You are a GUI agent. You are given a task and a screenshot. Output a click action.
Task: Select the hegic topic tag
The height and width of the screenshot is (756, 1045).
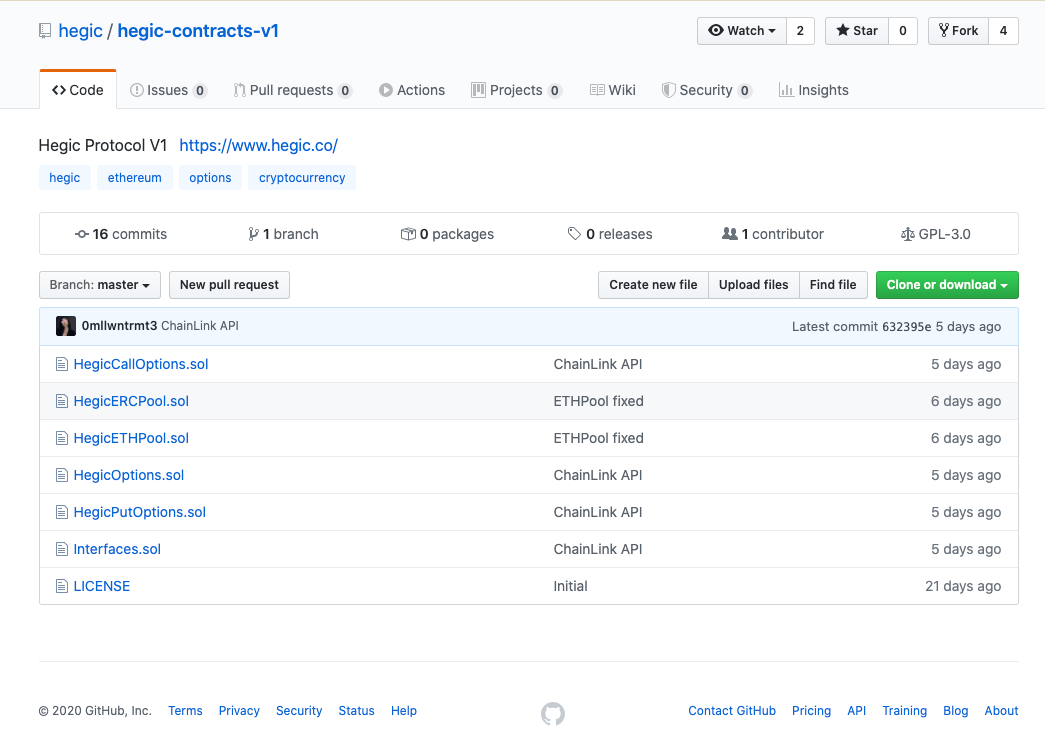[x=65, y=178]
